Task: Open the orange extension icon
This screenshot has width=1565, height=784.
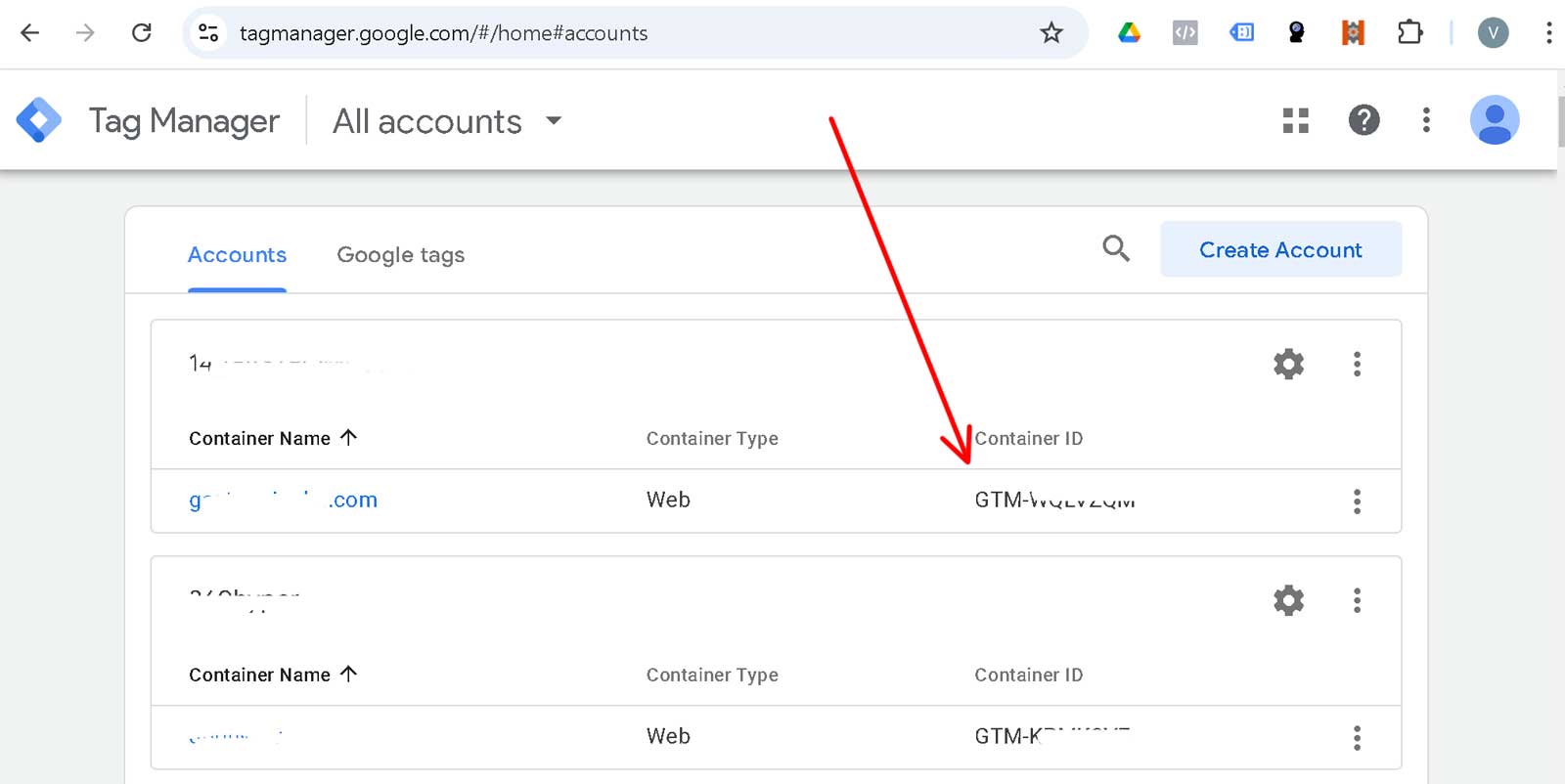Action: click(x=1353, y=33)
